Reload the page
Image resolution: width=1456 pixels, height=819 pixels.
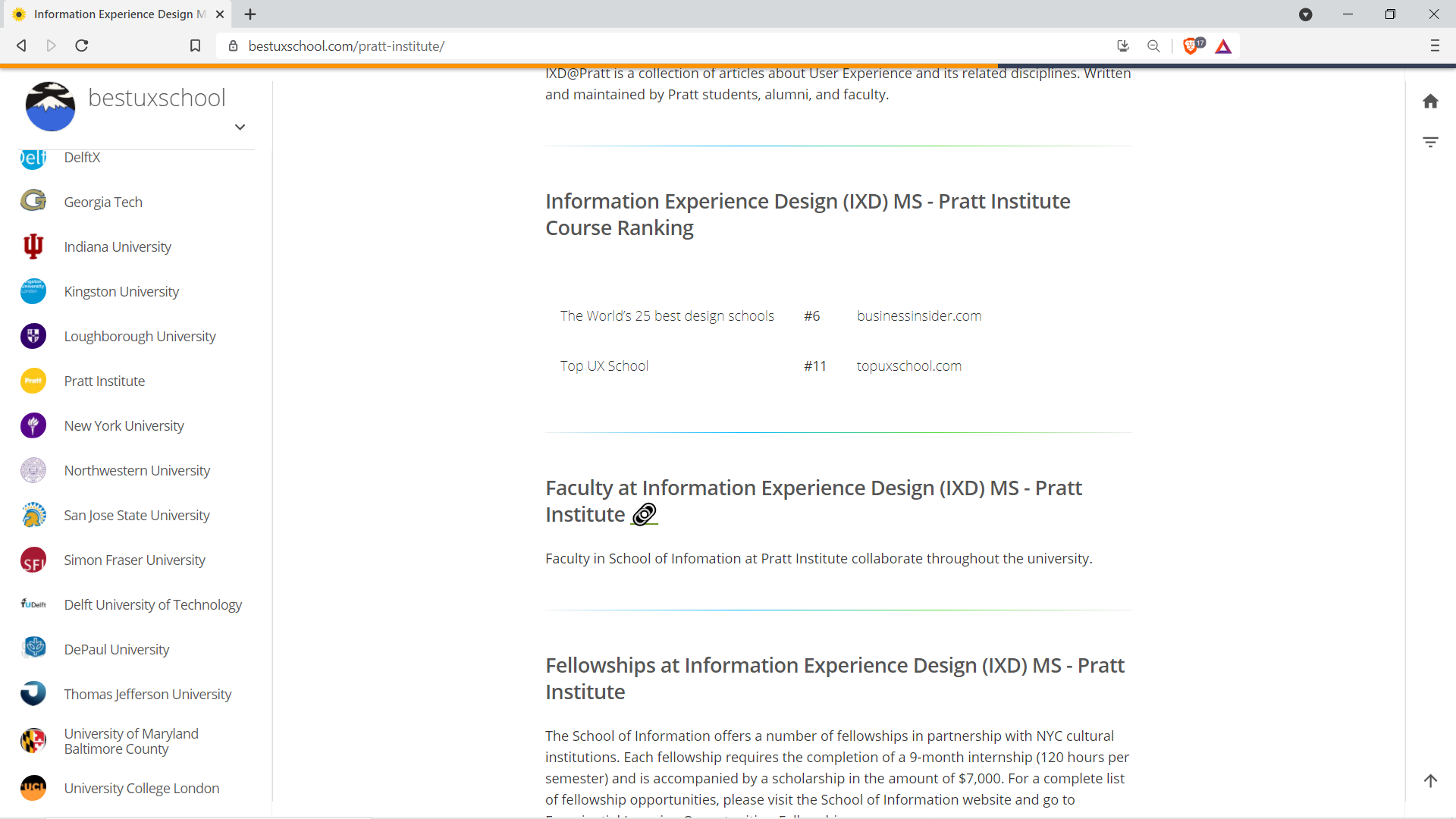[x=82, y=46]
